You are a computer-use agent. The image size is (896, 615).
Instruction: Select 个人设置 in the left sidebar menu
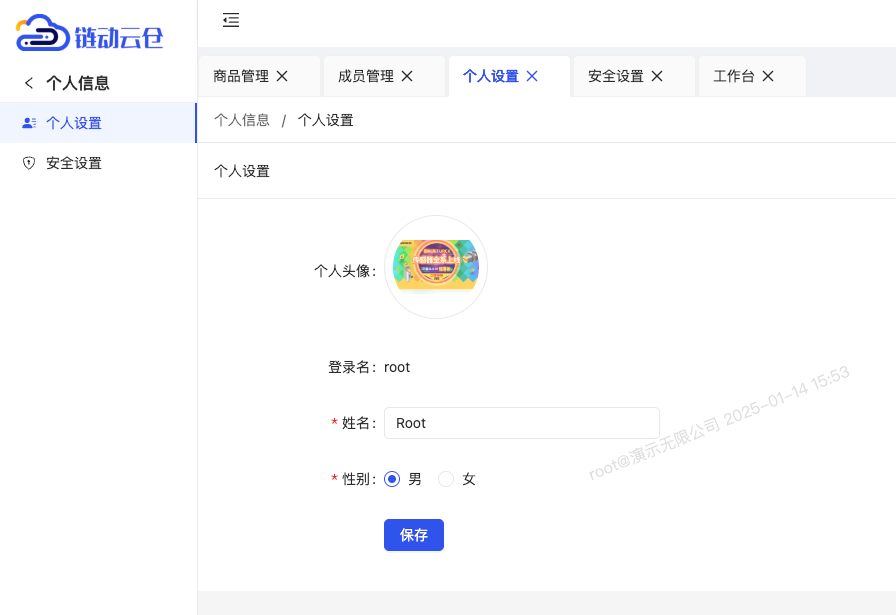75,123
